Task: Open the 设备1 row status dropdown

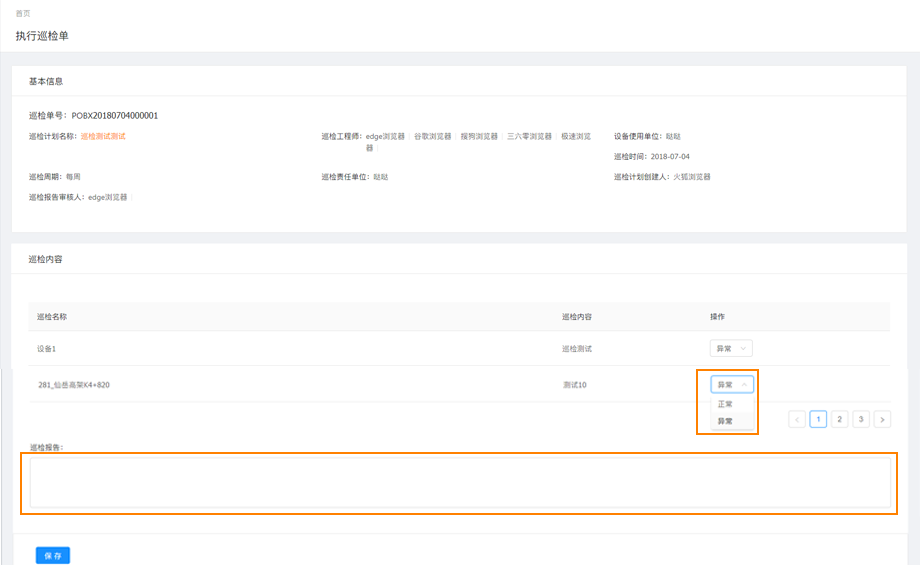Action: coord(730,348)
